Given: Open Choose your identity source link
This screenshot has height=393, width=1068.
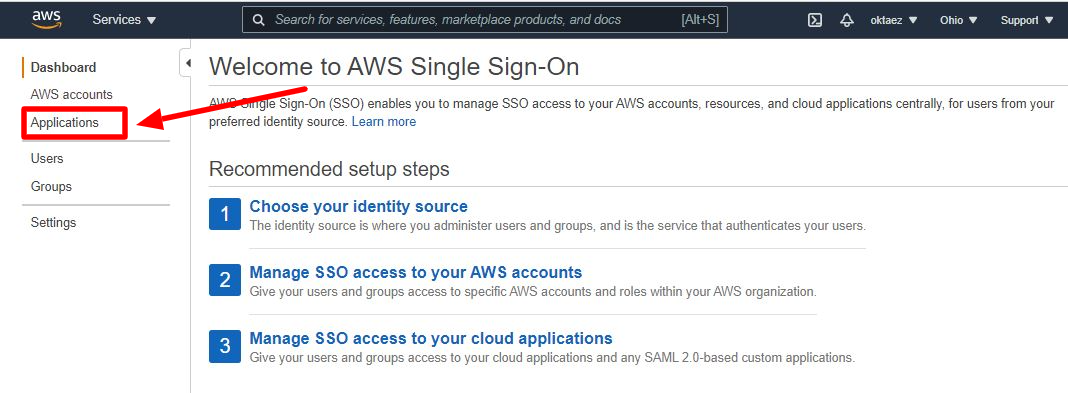Looking at the screenshot, I should click(x=359, y=206).
